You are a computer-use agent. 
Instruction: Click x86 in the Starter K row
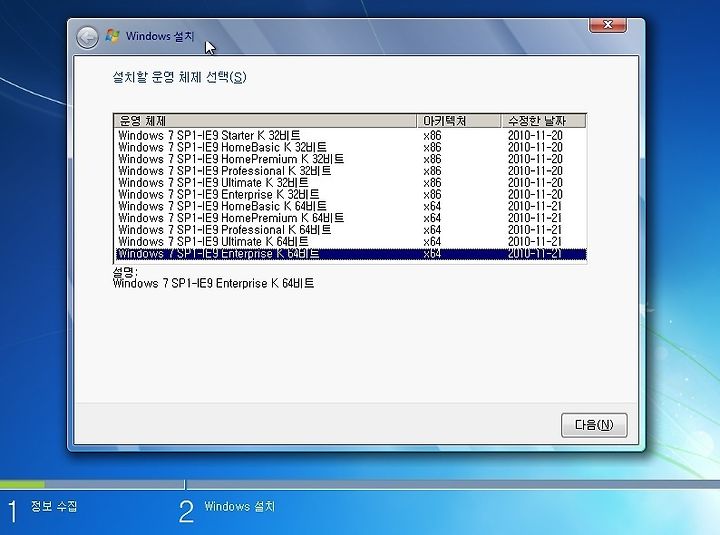pos(432,135)
